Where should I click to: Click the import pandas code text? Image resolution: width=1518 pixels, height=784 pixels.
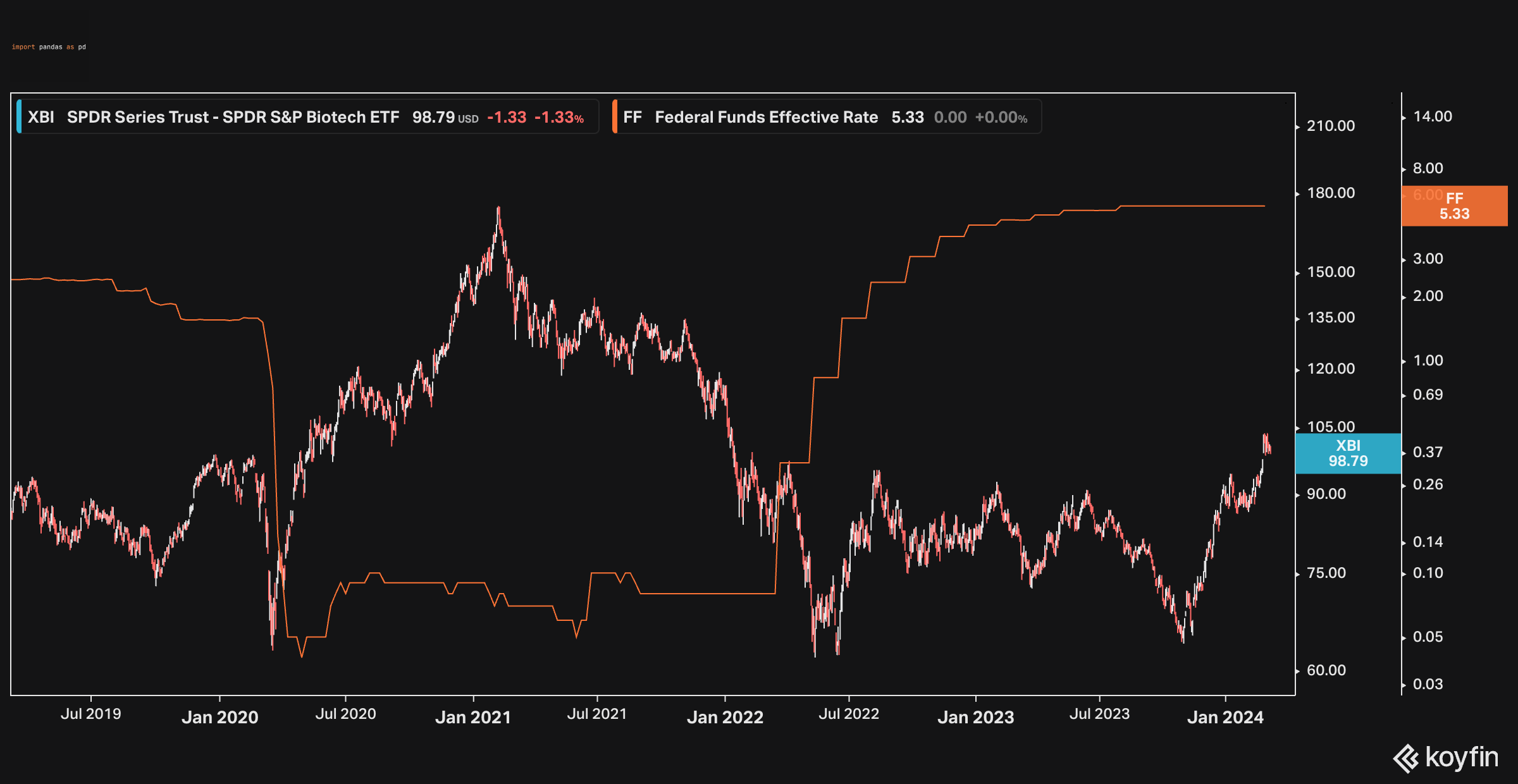49,47
